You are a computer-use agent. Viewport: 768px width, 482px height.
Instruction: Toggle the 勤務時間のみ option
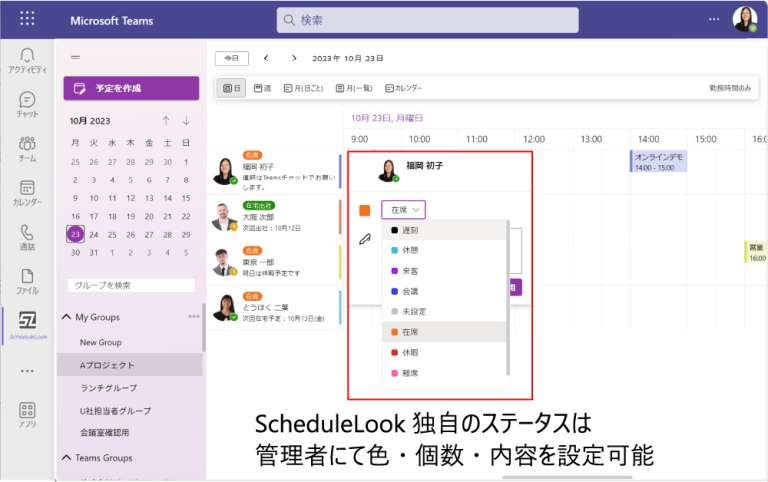pos(730,88)
